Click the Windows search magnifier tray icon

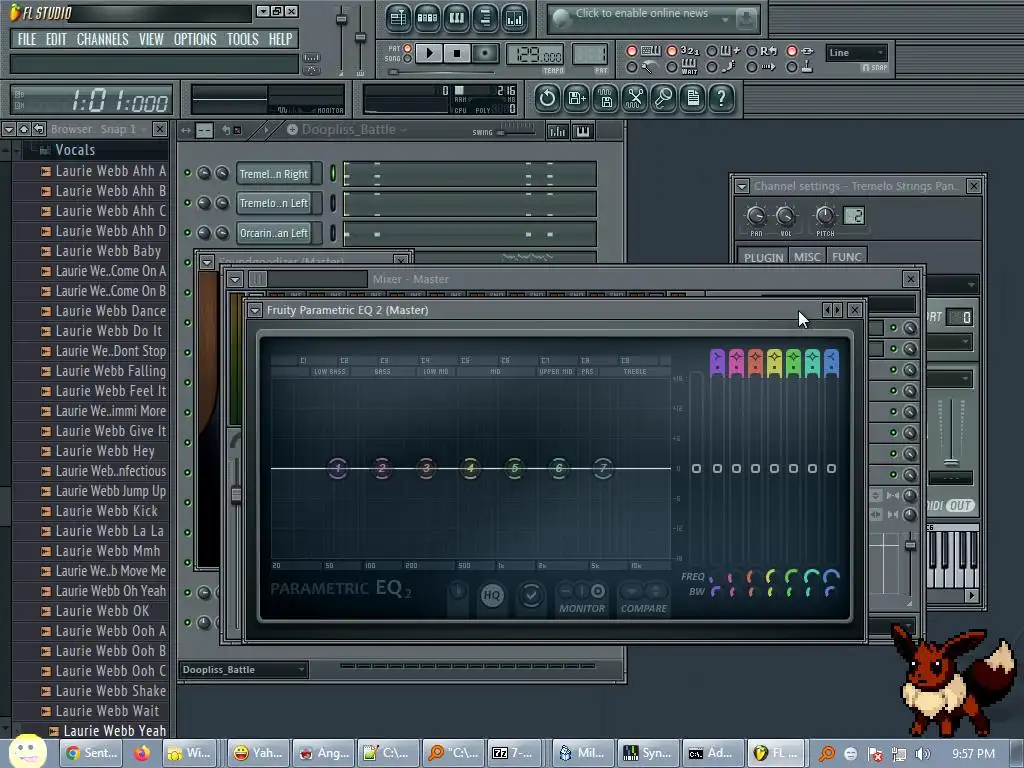827,754
